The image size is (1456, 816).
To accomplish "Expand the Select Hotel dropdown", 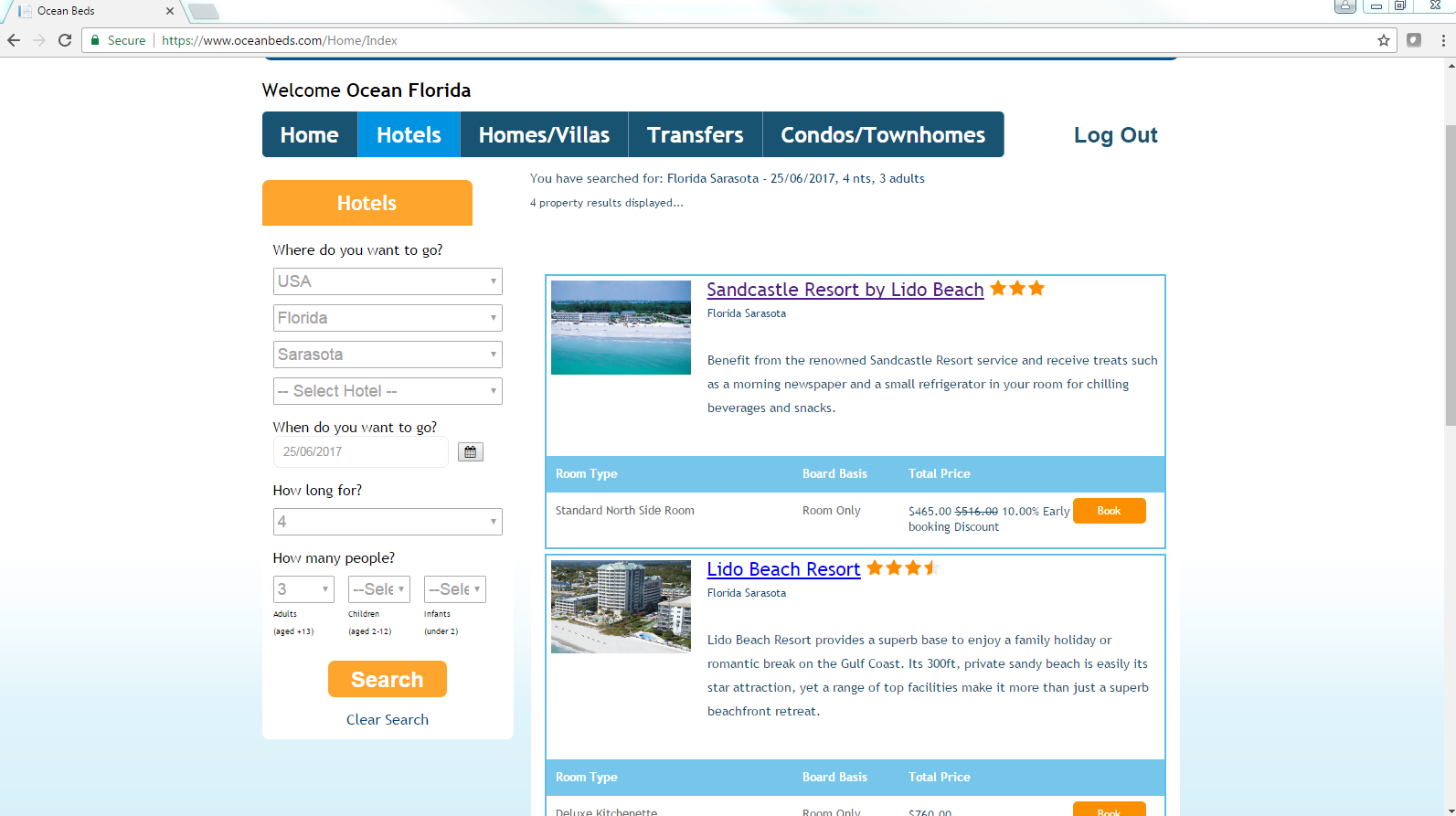I will (388, 391).
